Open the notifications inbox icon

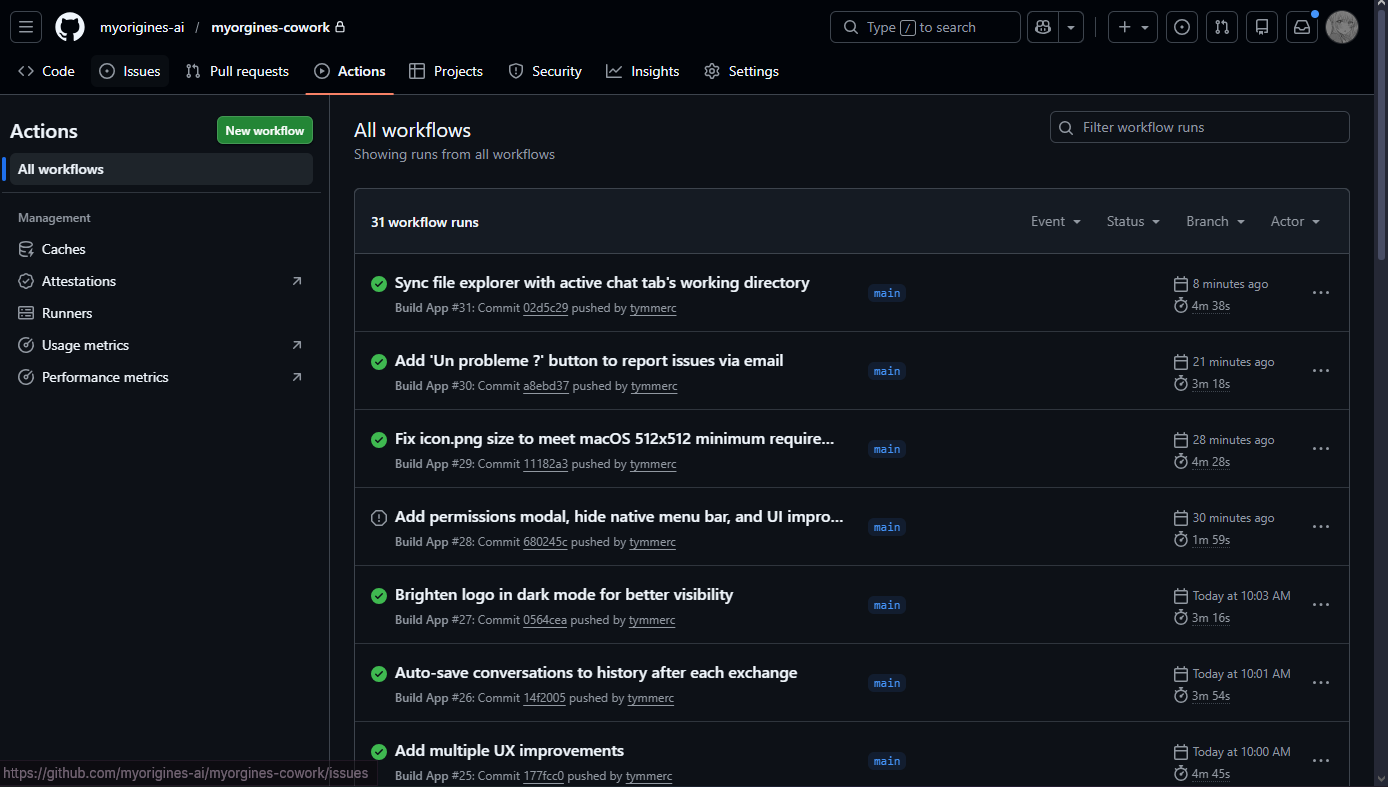pyautogui.click(x=1302, y=27)
